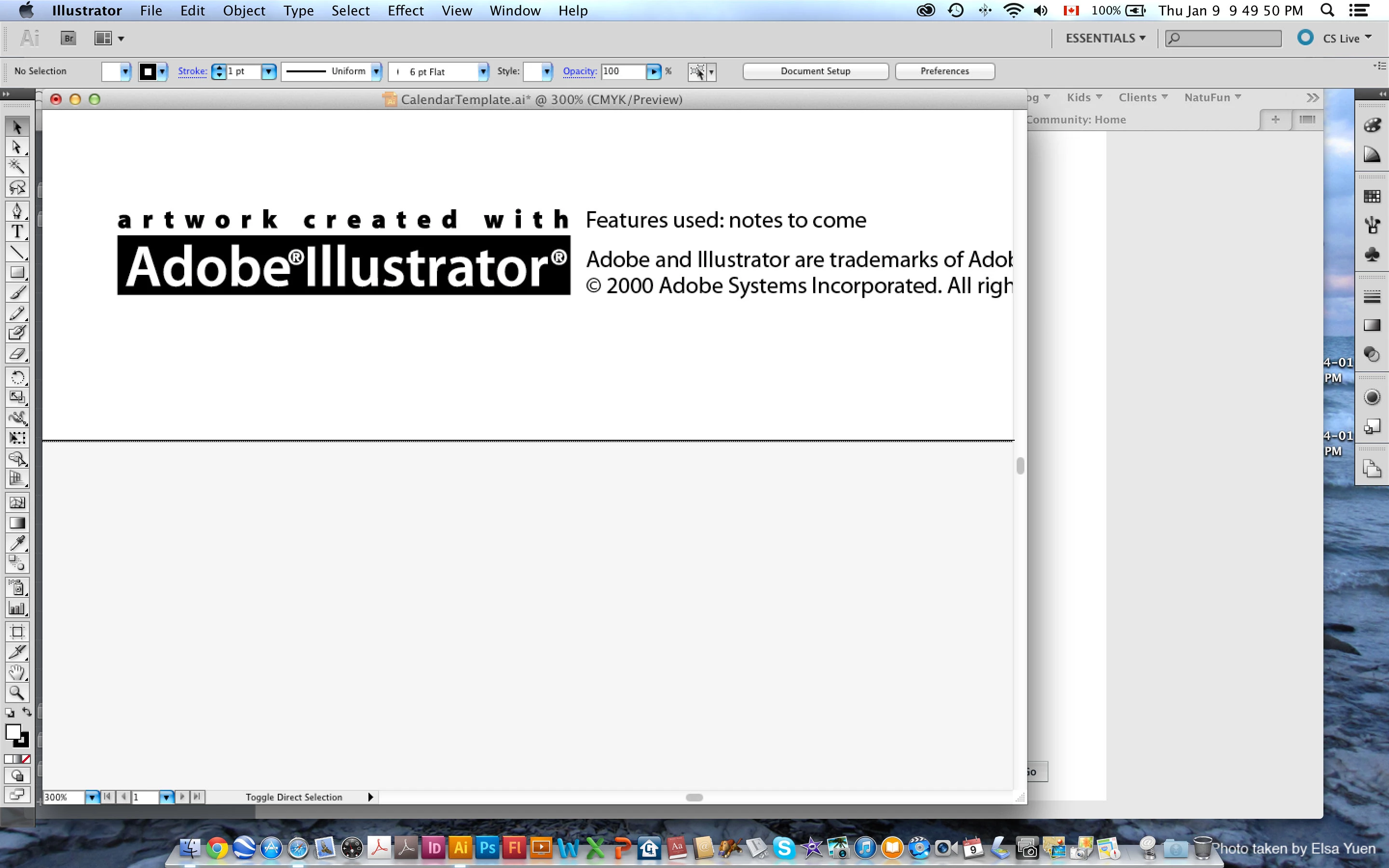This screenshot has height=868, width=1389.
Task: Select the Zoom magnifier tool
Action: 17,693
